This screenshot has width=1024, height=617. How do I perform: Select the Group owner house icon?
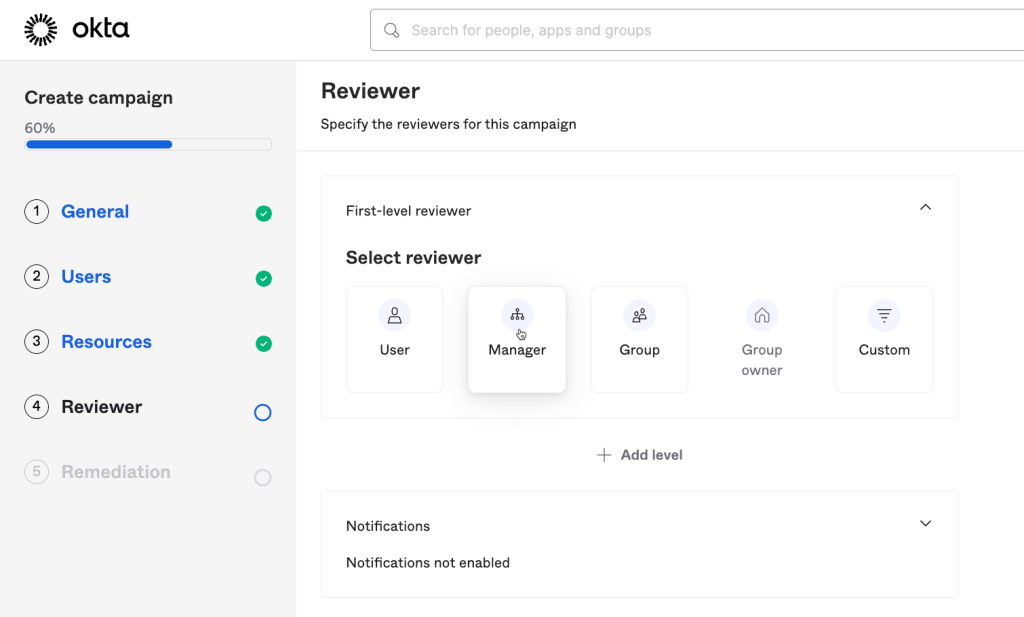click(762, 316)
